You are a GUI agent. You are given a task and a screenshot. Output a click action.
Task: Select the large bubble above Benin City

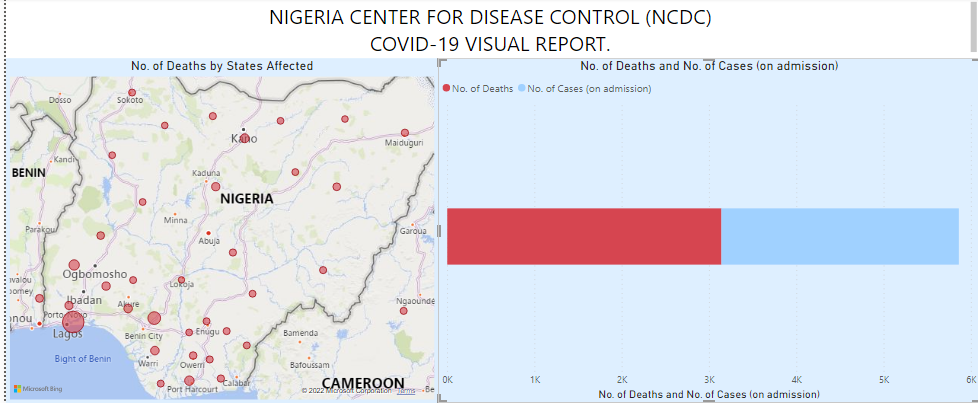pos(154,318)
